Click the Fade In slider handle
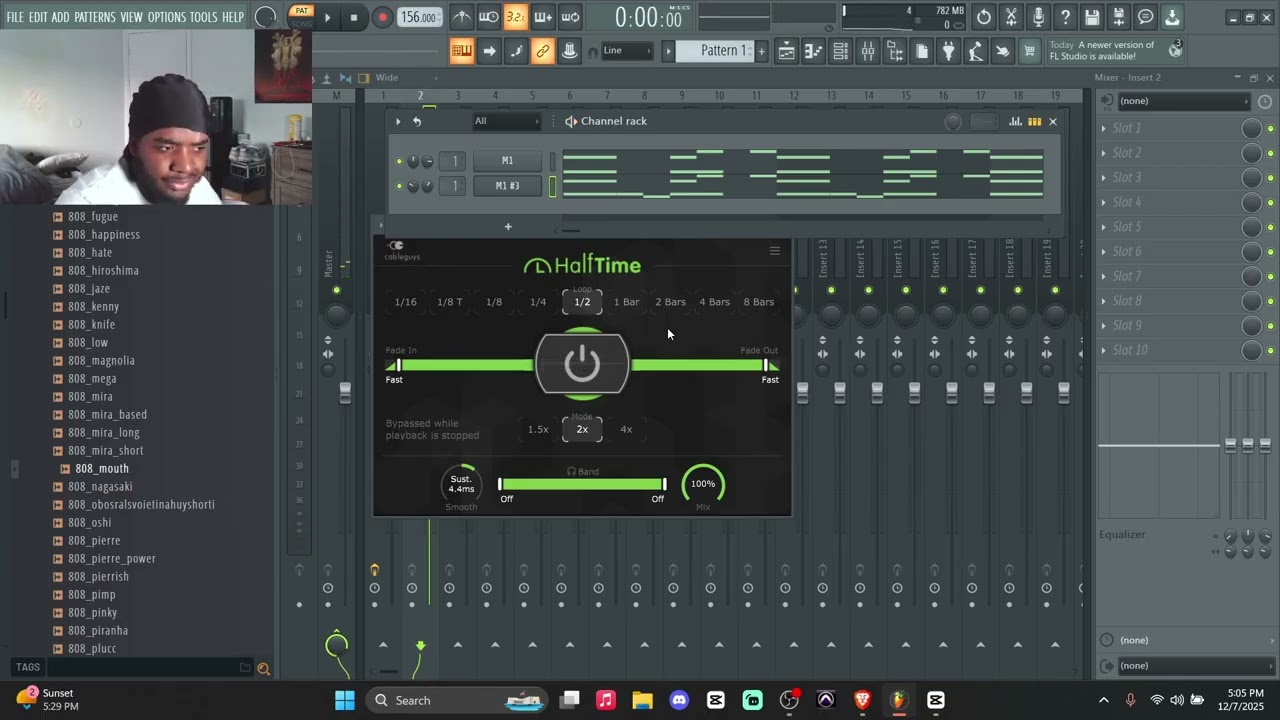The height and width of the screenshot is (720, 1280). coord(398,365)
